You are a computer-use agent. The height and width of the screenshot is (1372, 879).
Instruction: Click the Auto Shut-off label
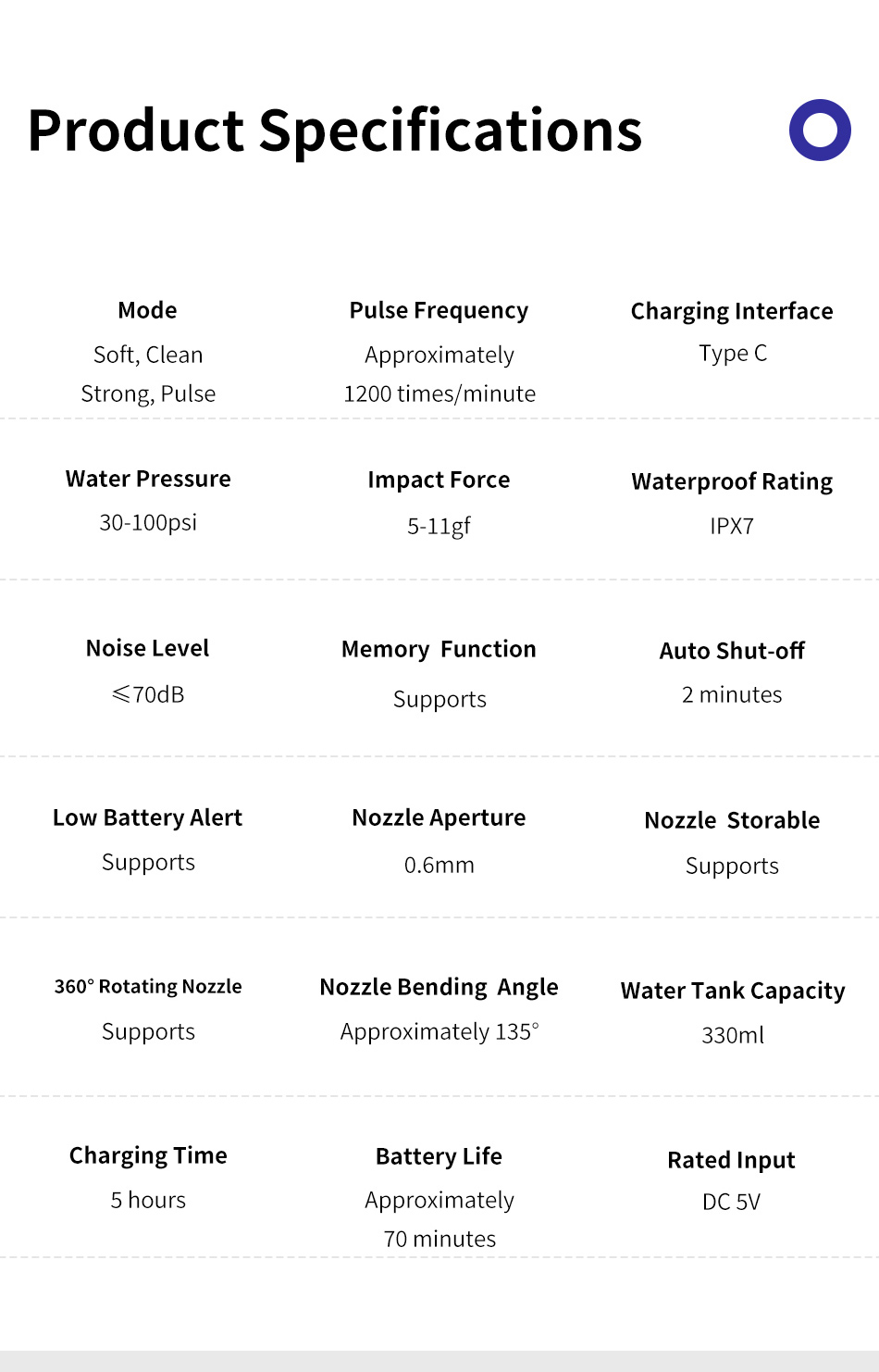point(732,651)
